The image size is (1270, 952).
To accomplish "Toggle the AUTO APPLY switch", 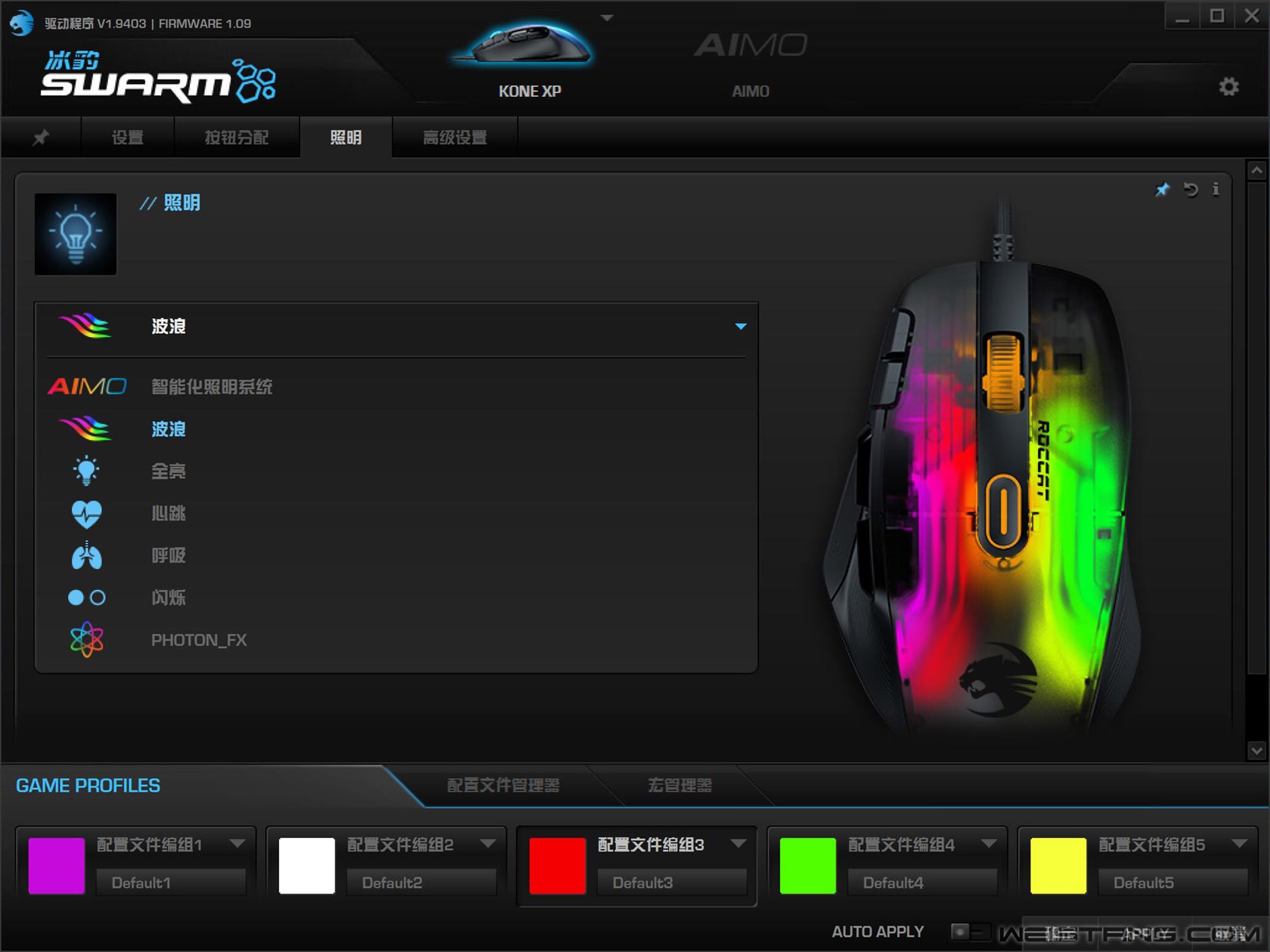I will 969,932.
